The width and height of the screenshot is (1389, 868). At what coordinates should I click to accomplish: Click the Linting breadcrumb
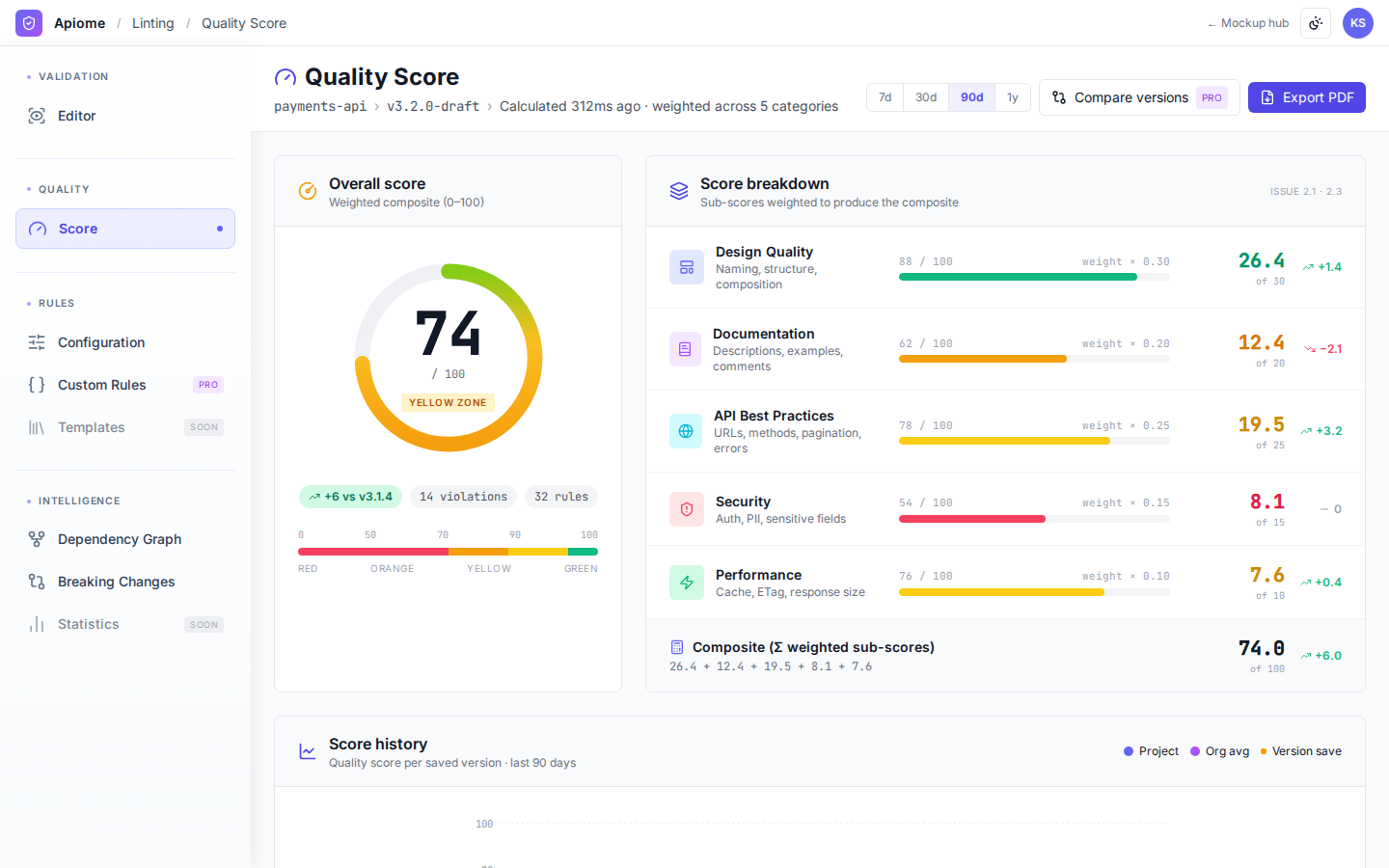pos(153,23)
